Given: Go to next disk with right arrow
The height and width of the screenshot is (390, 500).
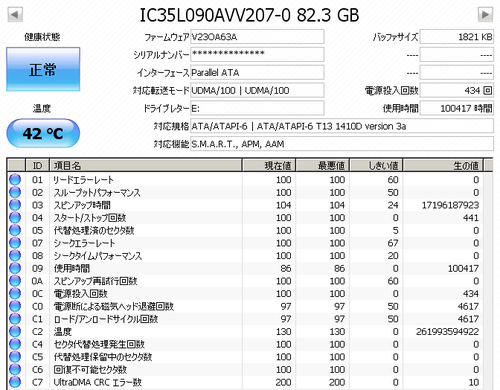Looking at the screenshot, I should [x=485, y=15].
